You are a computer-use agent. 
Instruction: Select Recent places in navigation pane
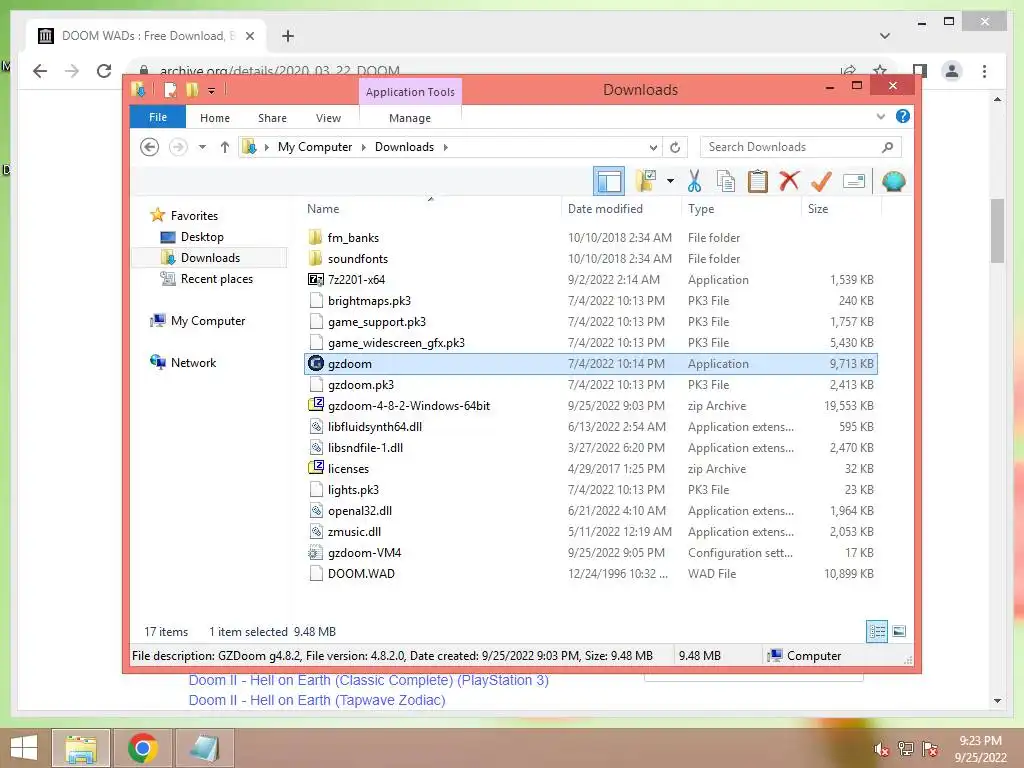217,279
